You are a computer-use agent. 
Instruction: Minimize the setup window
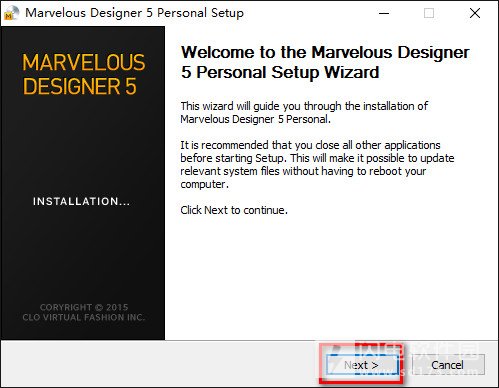[x=384, y=13]
